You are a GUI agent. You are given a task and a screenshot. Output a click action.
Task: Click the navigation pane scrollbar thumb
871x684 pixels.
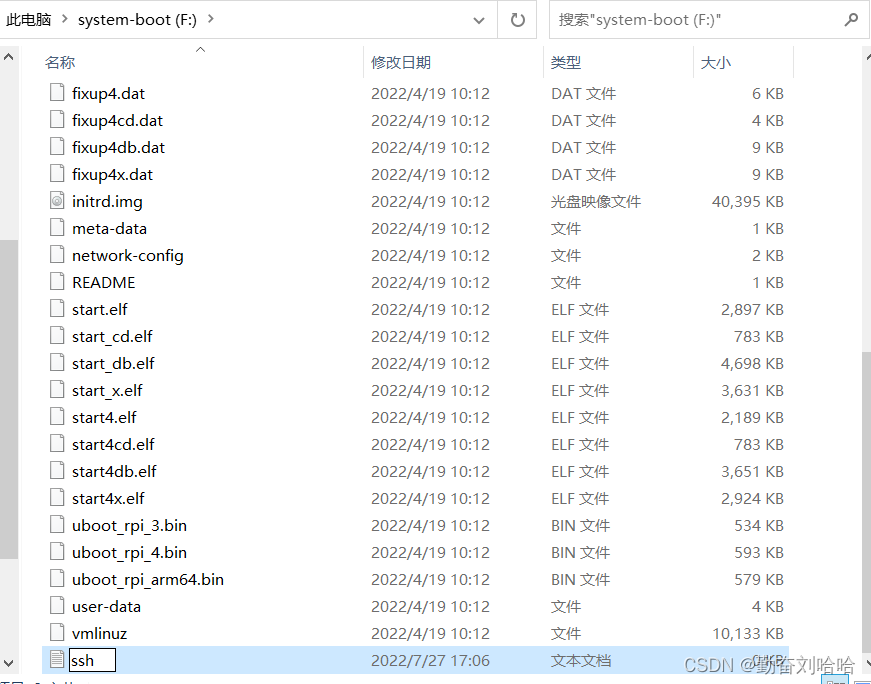point(8,399)
